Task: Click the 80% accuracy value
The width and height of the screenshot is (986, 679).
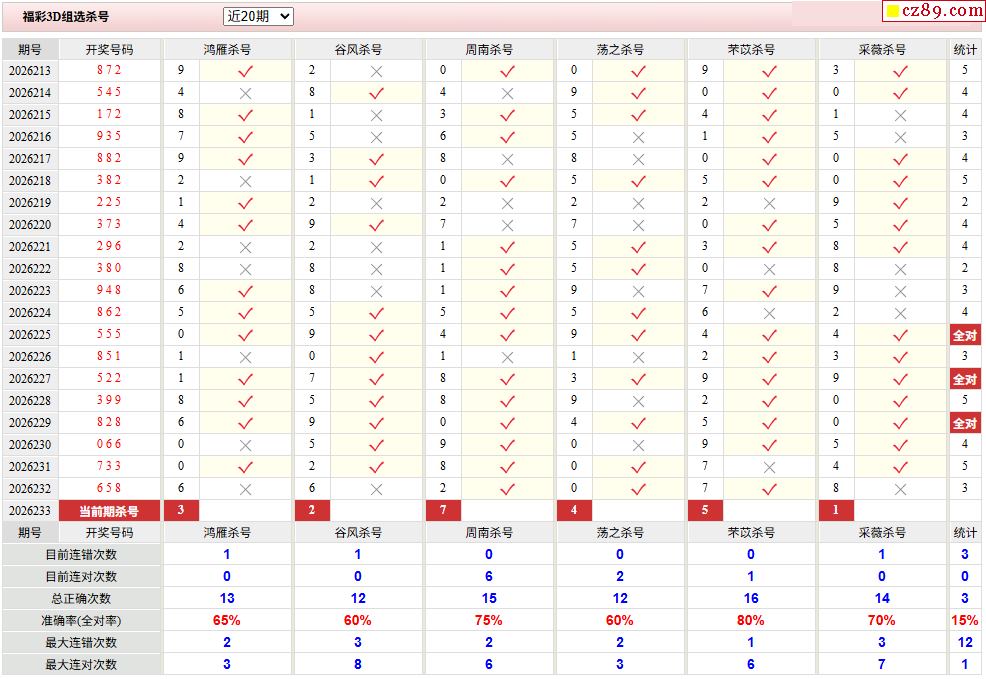Action: (x=750, y=621)
